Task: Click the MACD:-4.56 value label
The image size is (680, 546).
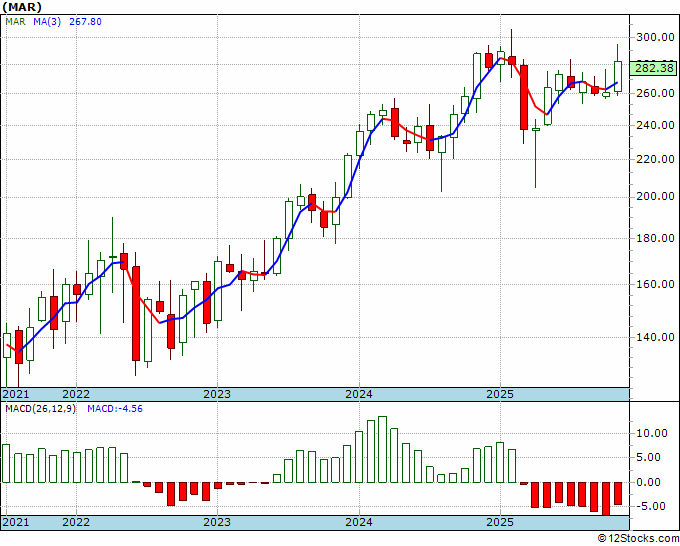Action: (x=115, y=409)
